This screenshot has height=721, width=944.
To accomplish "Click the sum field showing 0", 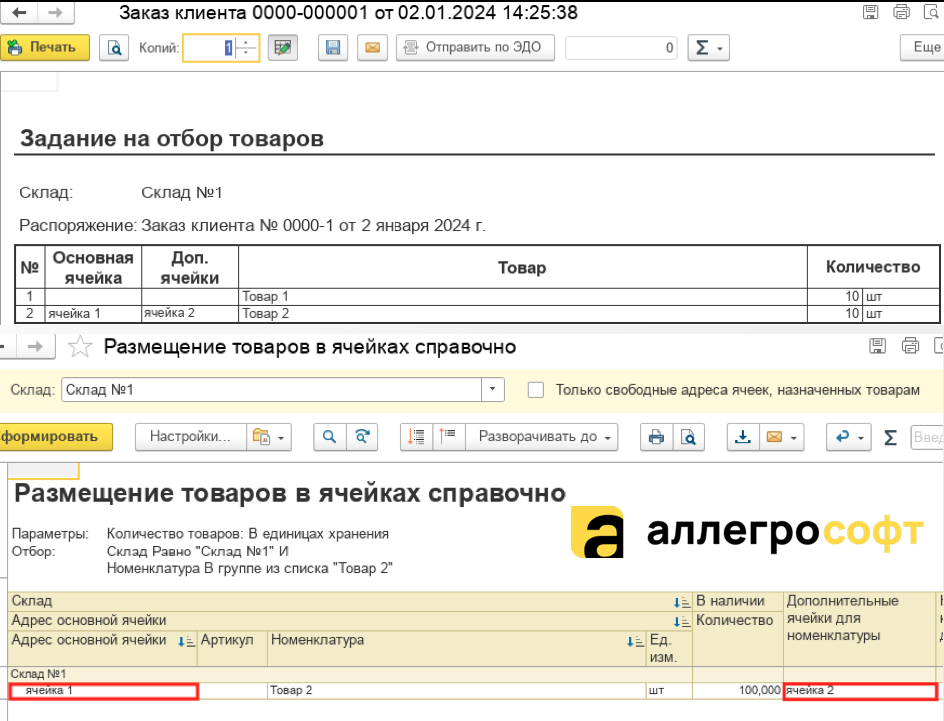I will 621,48.
